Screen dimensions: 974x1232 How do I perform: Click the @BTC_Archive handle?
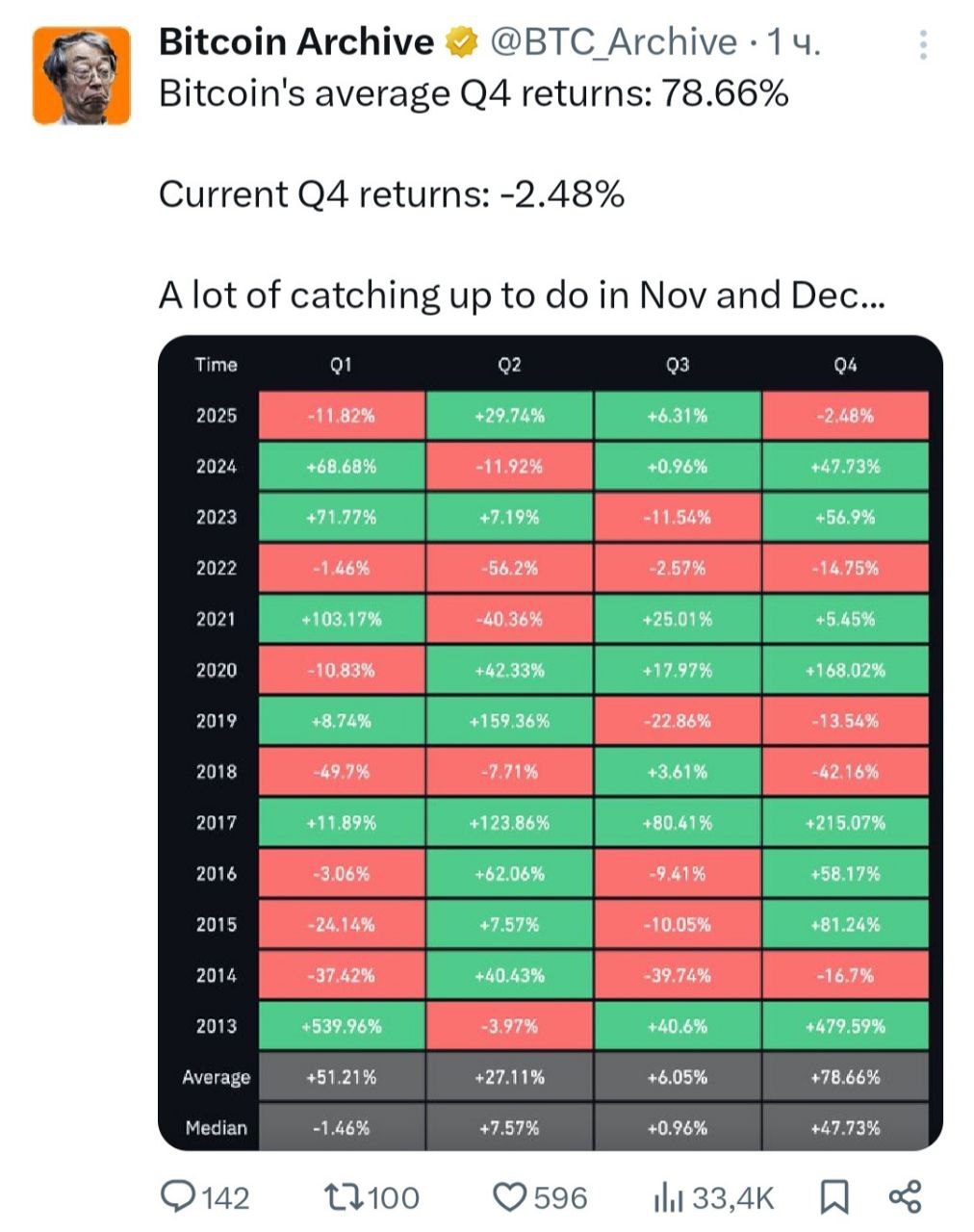click(613, 42)
